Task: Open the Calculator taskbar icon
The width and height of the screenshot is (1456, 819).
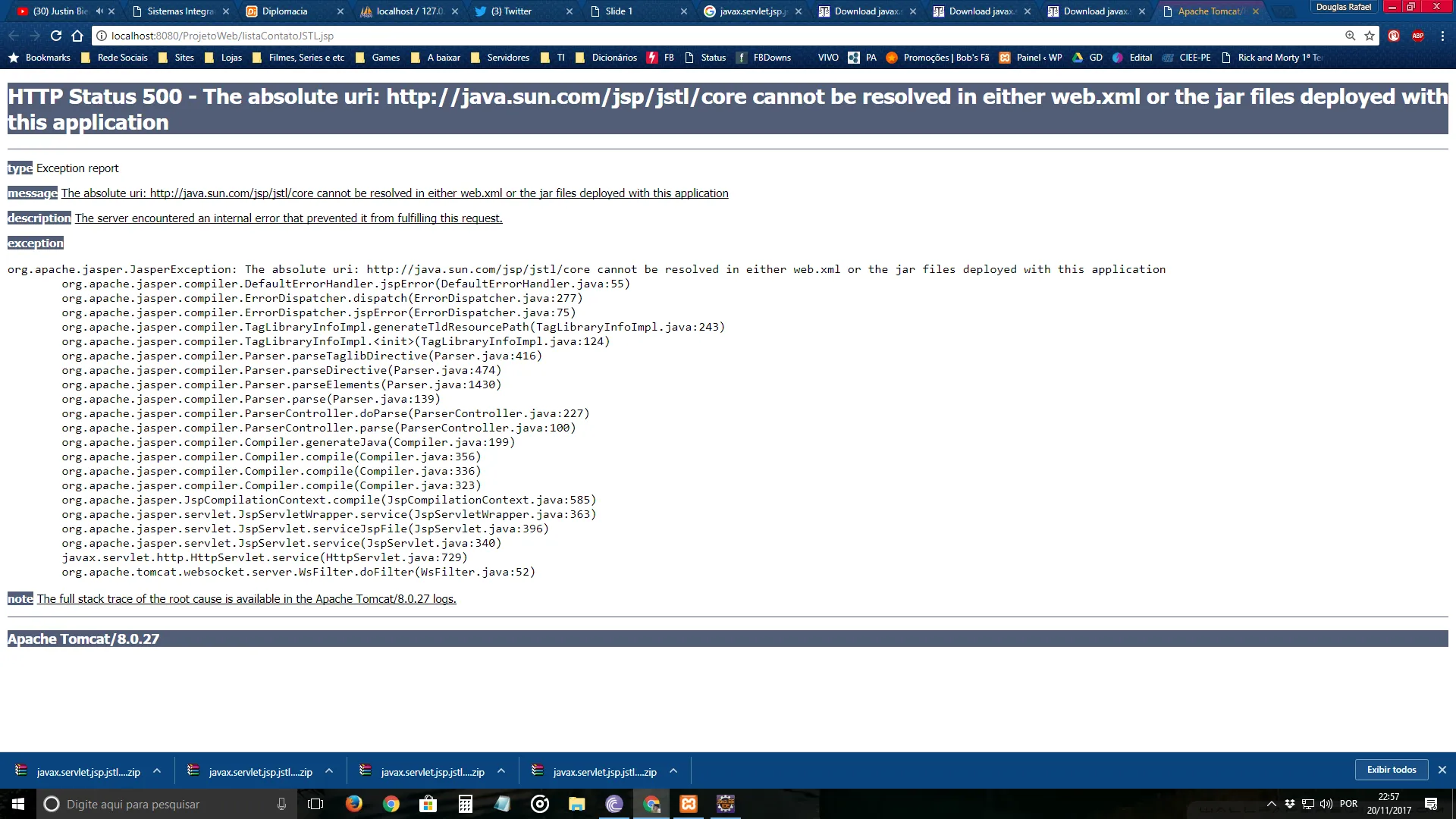Action: 465,804
